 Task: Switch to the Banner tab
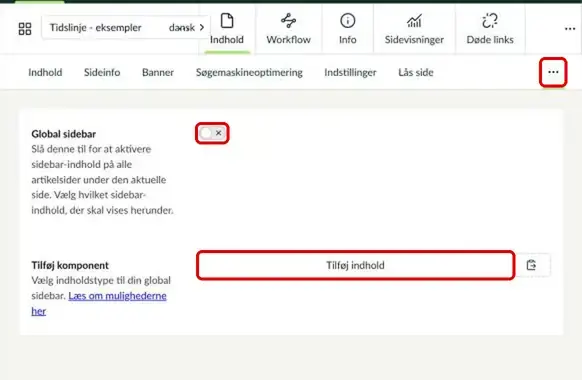[x=158, y=72]
